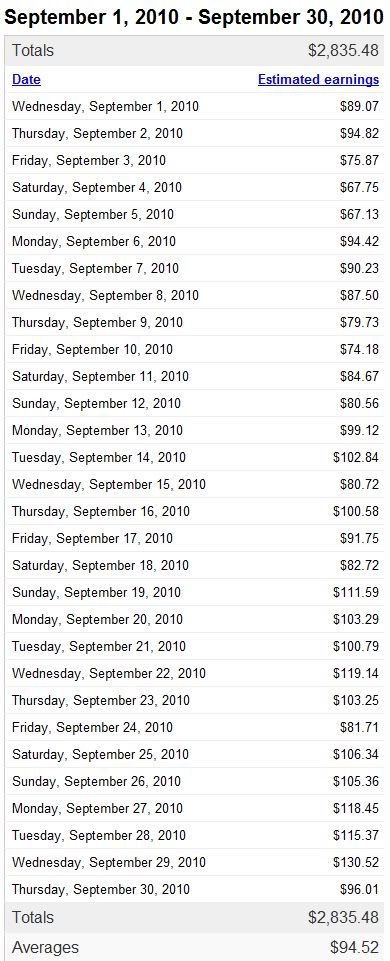Image resolution: width=390 pixels, height=961 pixels.
Task: Click the bottom Totals $2,835.48 value
Action: 343,917
